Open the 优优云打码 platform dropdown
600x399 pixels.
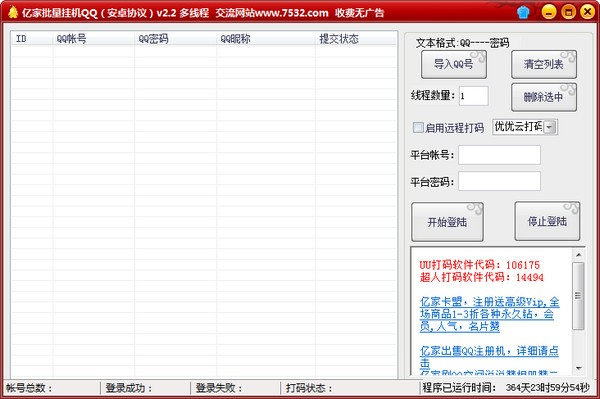[x=550, y=127]
